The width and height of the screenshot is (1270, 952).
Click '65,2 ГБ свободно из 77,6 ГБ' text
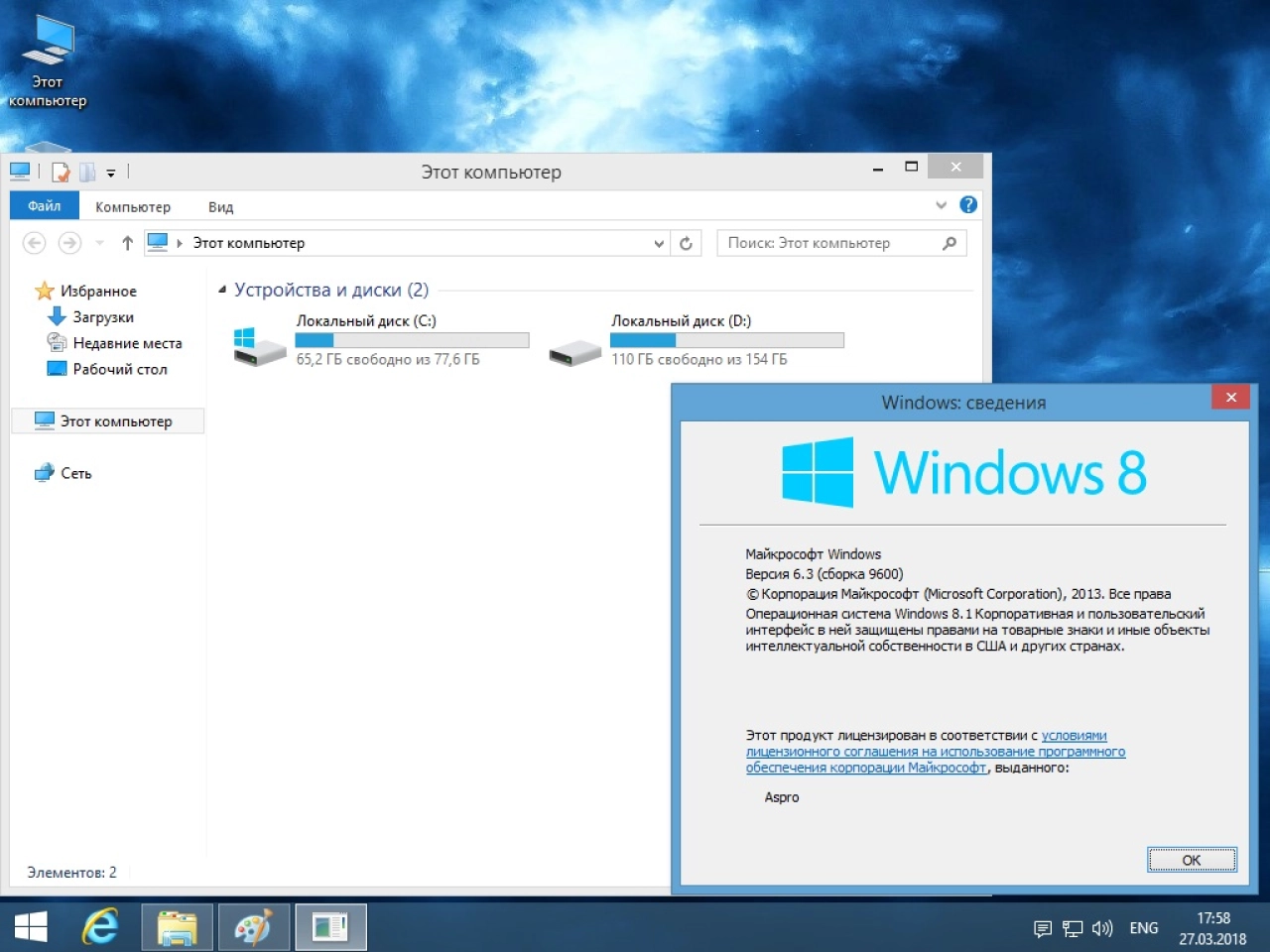click(x=388, y=359)
